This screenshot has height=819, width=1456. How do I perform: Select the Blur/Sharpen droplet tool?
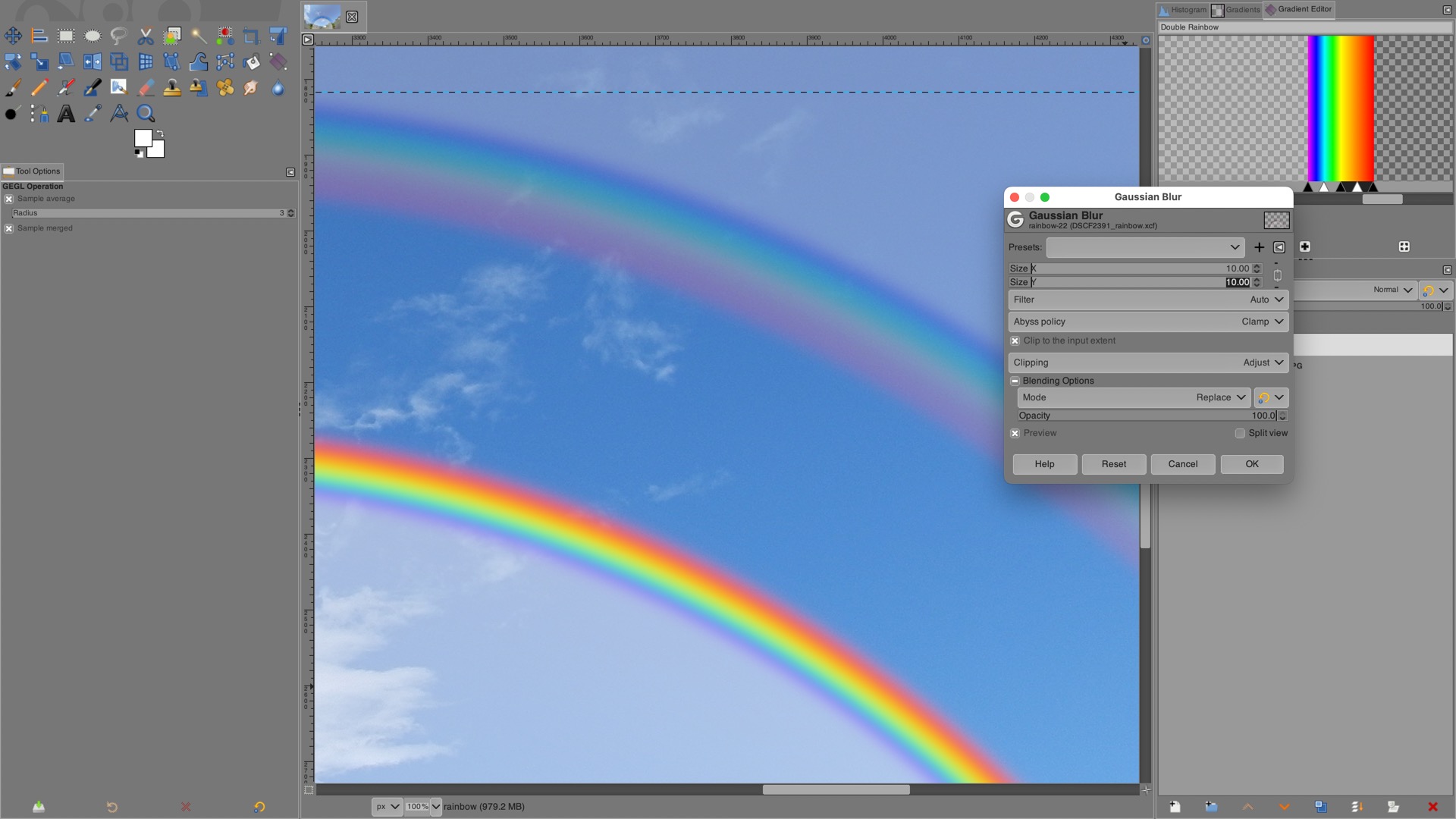pyautogui.click(x=278, y=88)
